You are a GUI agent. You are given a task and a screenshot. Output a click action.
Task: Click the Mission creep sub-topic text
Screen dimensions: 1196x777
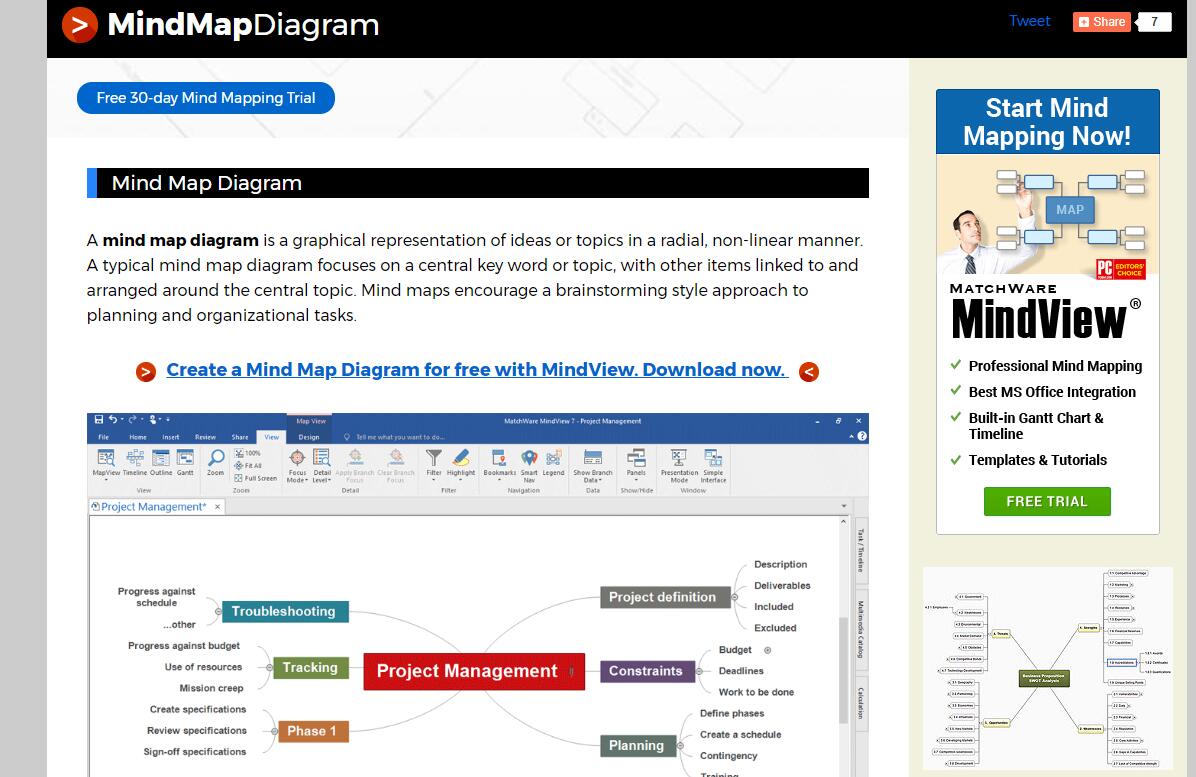[211, 688]
